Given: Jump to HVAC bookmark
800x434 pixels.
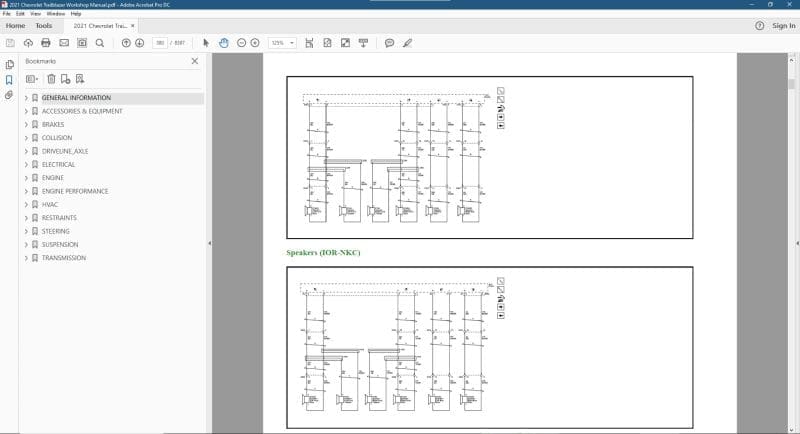Looking at the screenshot, I should point(49,205).
